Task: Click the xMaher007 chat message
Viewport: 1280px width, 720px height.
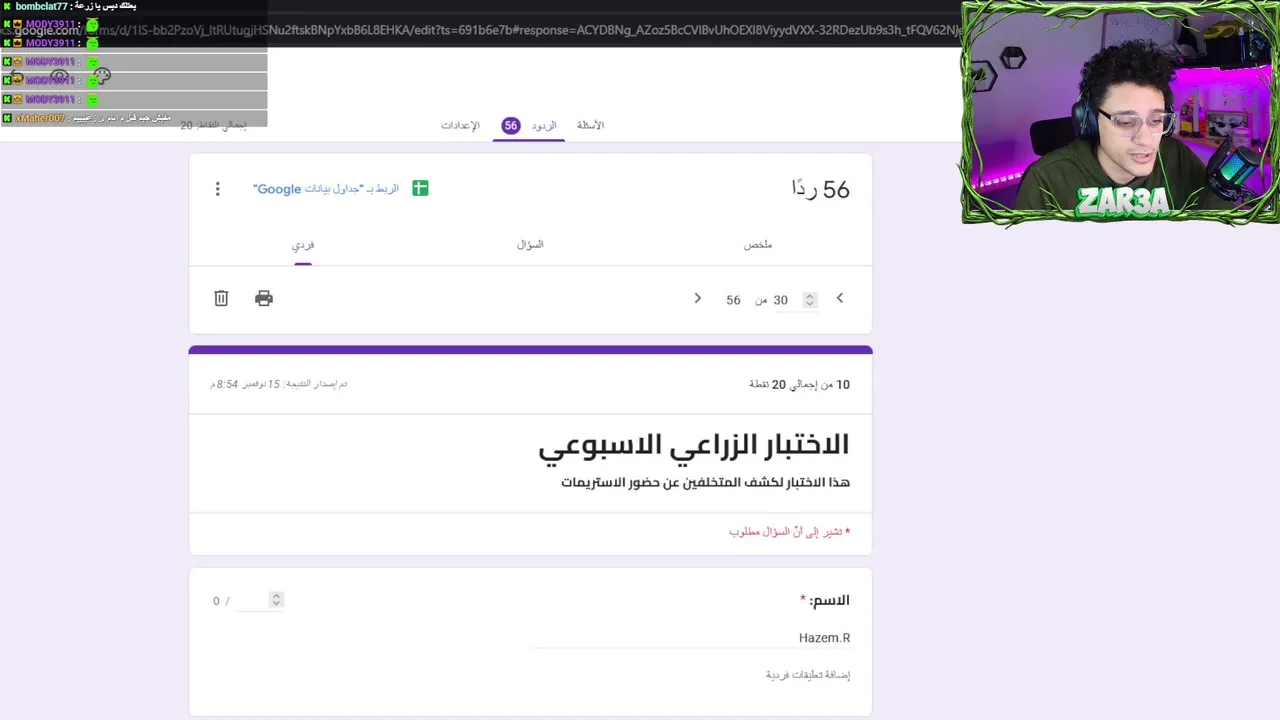Action: coord(86,118)
